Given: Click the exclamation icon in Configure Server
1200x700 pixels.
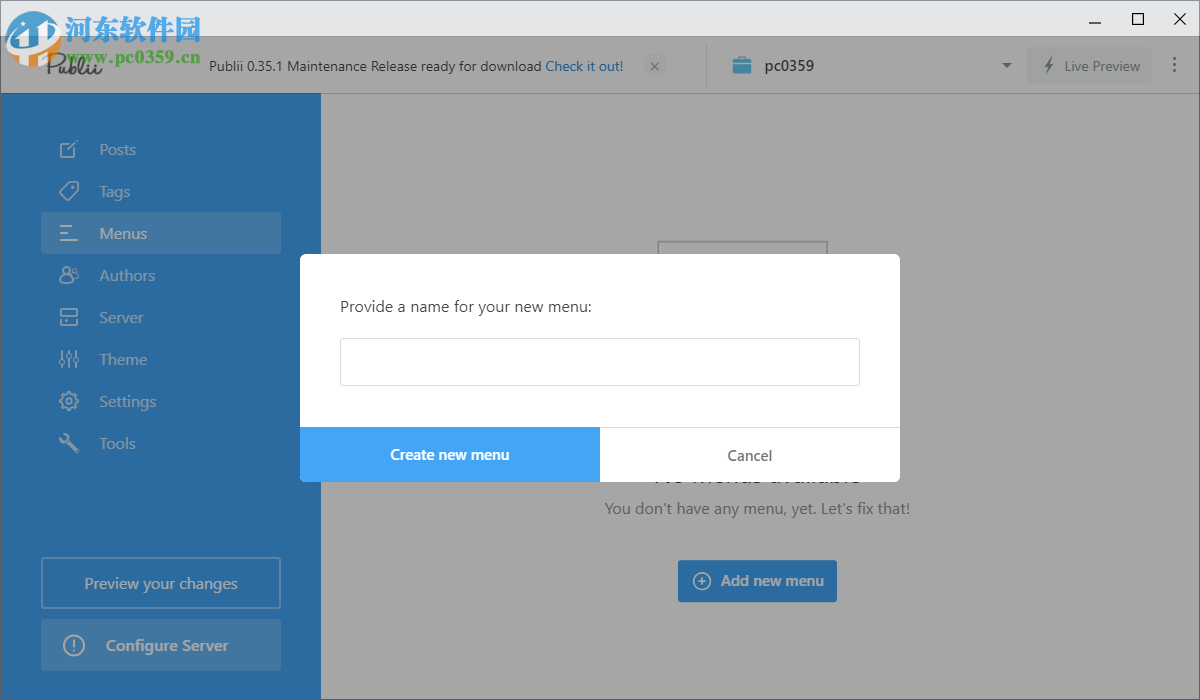Looking at the screenshot, I should pyautogui.click(x=74, y=645).
